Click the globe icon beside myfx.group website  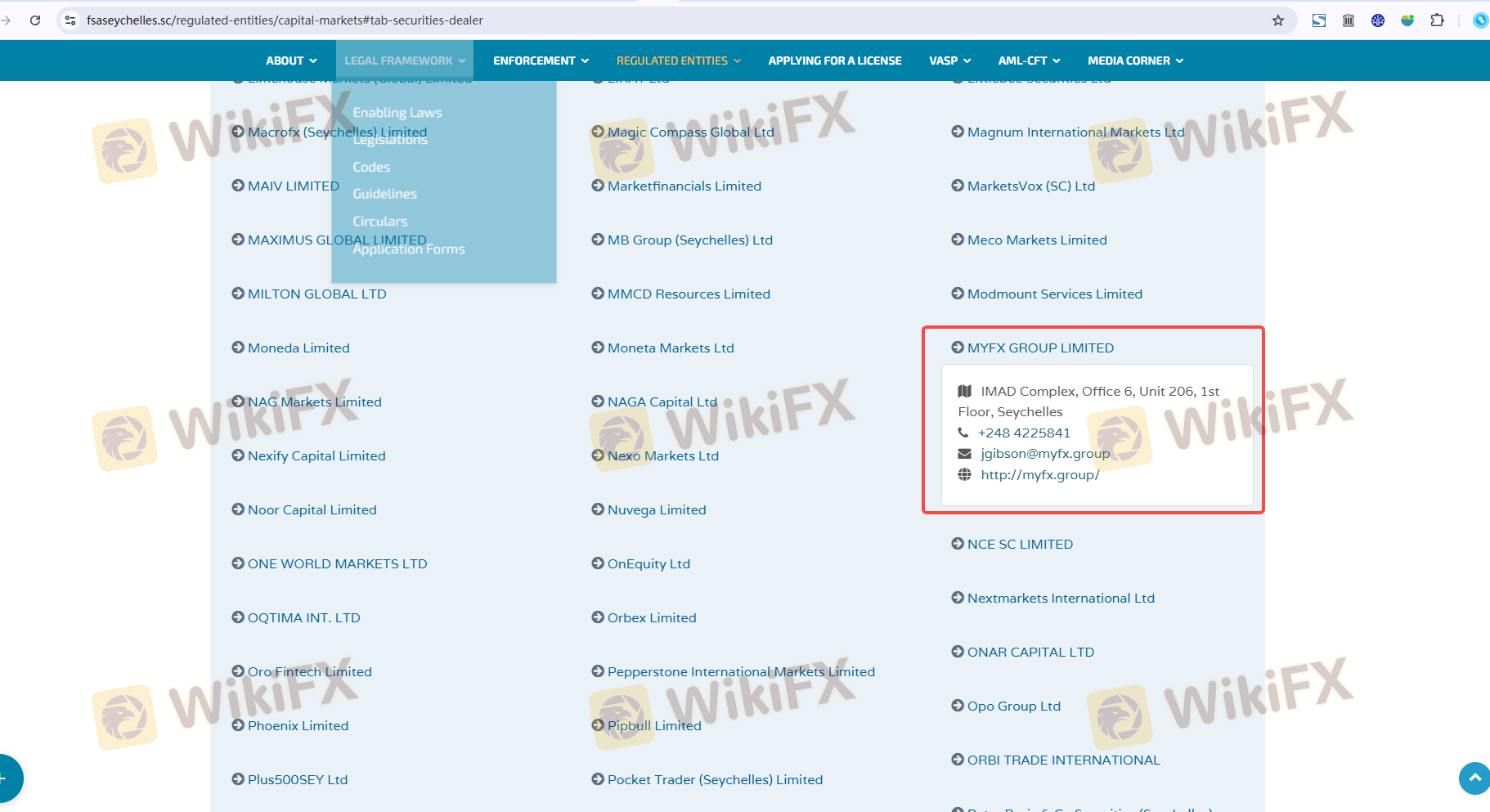click(x=964, y=475)
